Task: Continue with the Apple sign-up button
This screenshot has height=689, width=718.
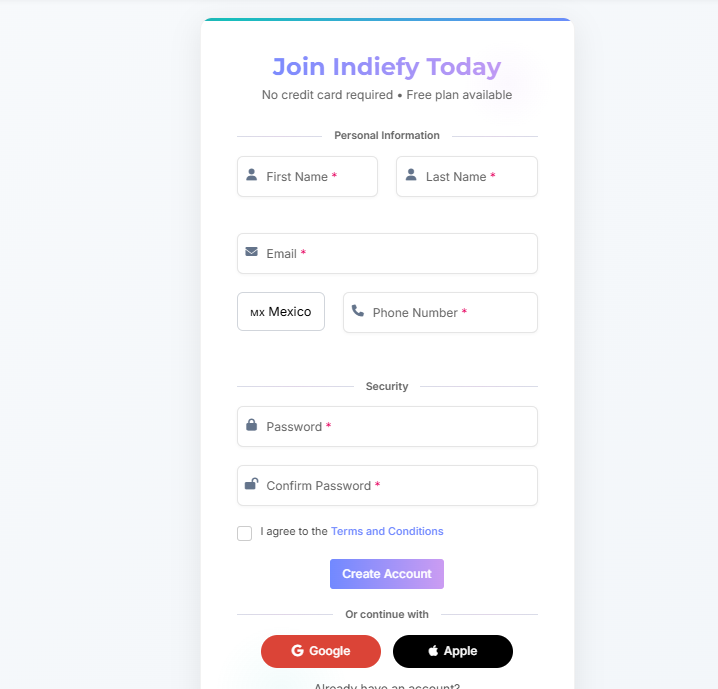Action: 453,651
